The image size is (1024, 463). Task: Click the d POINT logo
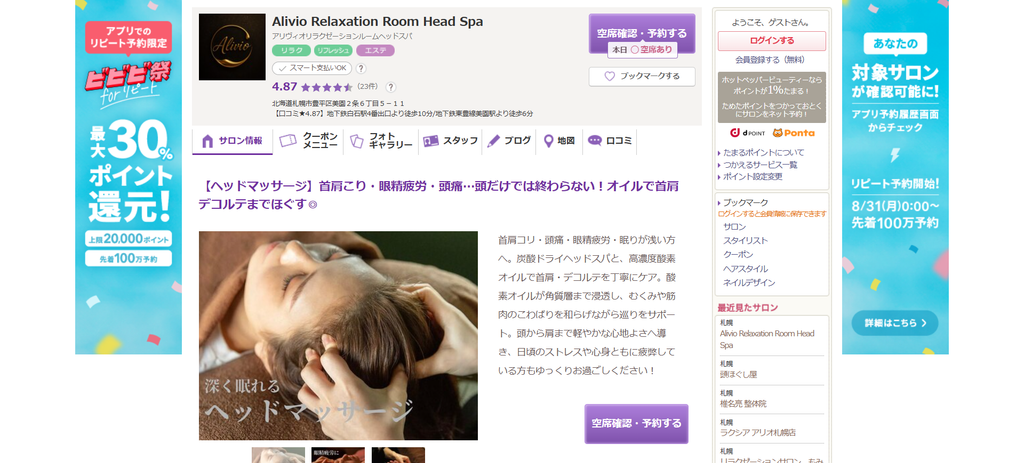pos(746,133)
